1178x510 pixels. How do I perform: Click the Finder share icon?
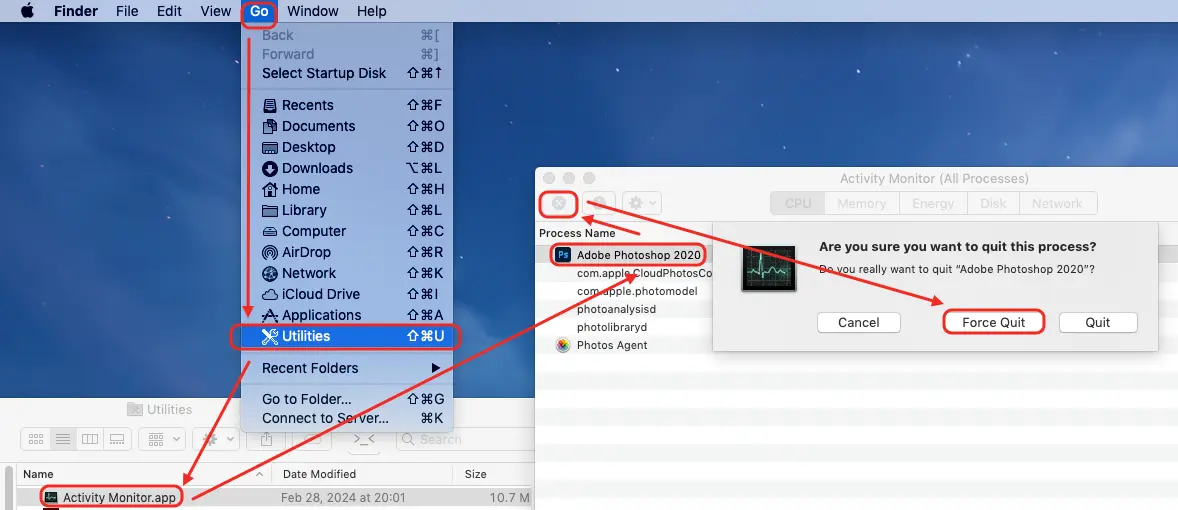(x=266, y=439)
